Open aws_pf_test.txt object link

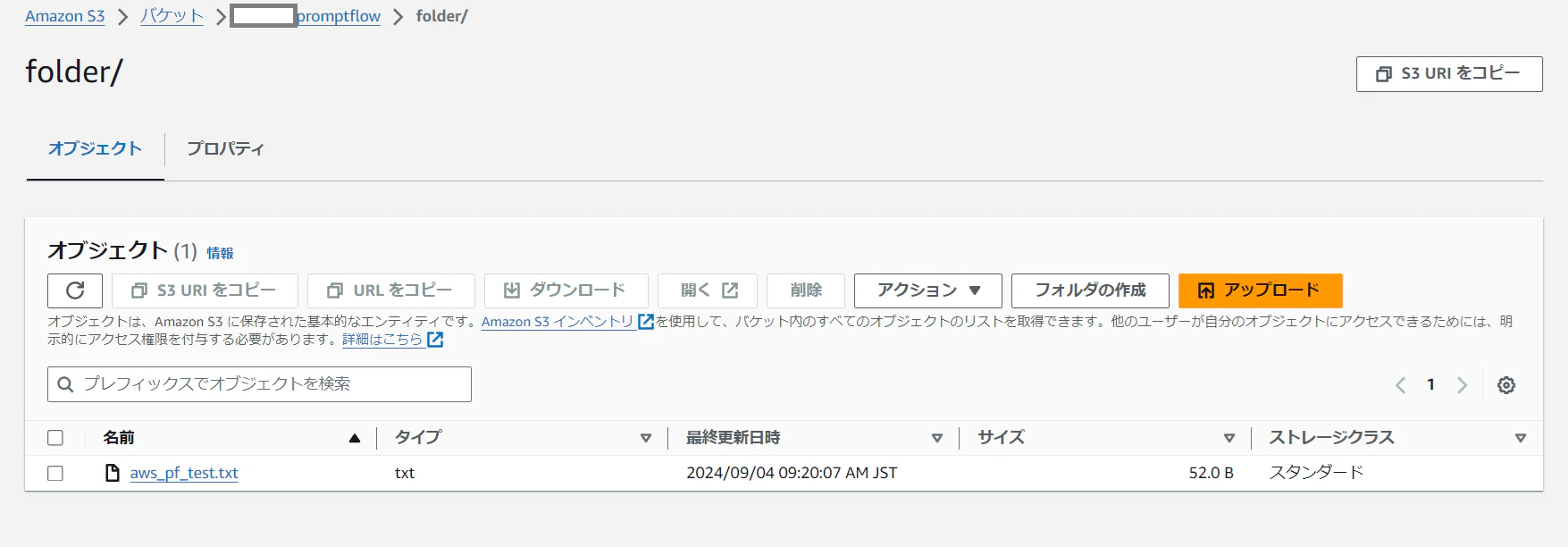point(184,473)
